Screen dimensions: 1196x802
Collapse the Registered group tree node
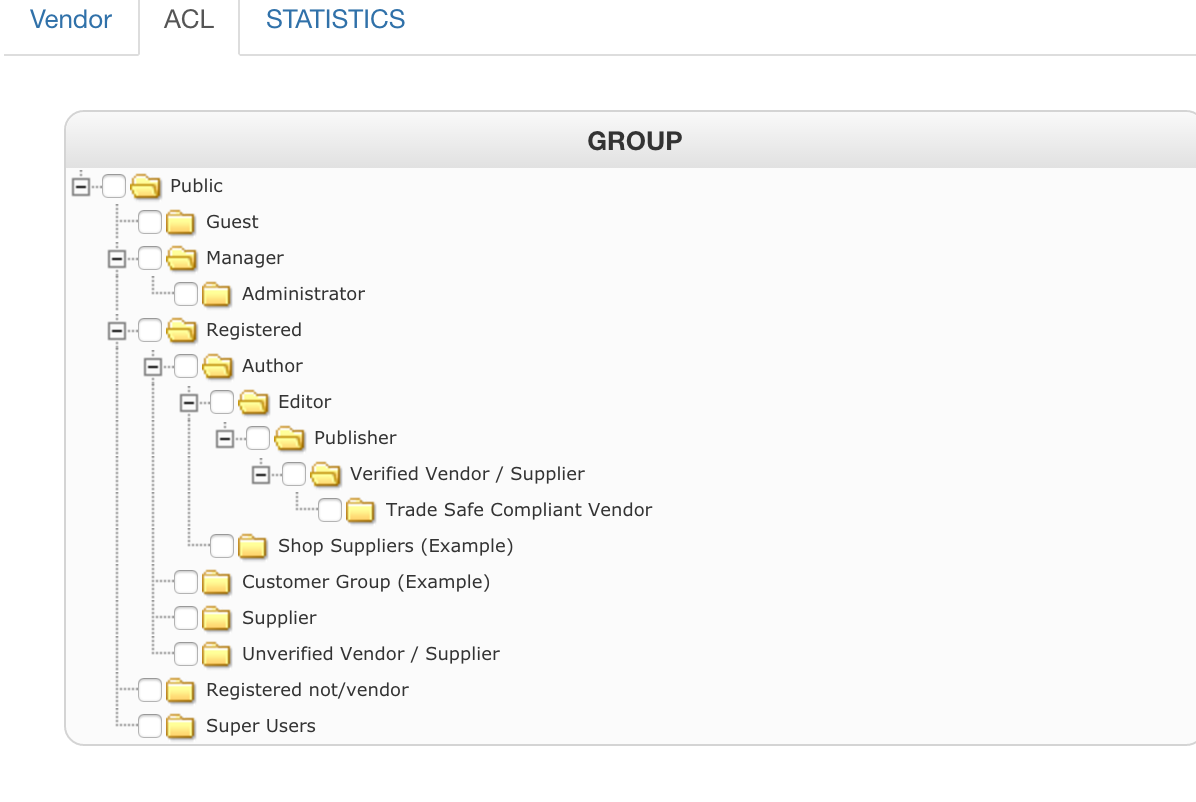coord(117,330)
